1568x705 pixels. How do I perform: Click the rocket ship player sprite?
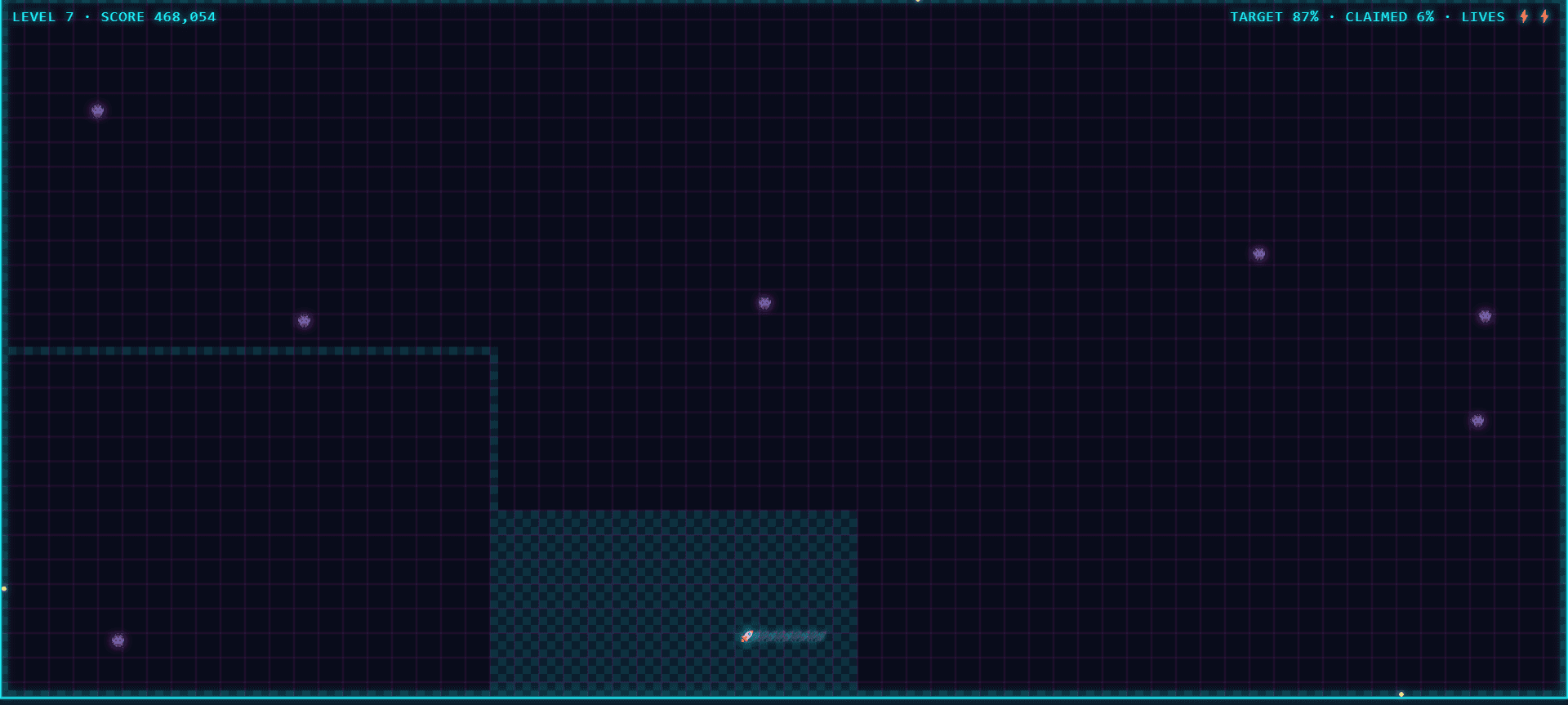(x=746, y=636)
